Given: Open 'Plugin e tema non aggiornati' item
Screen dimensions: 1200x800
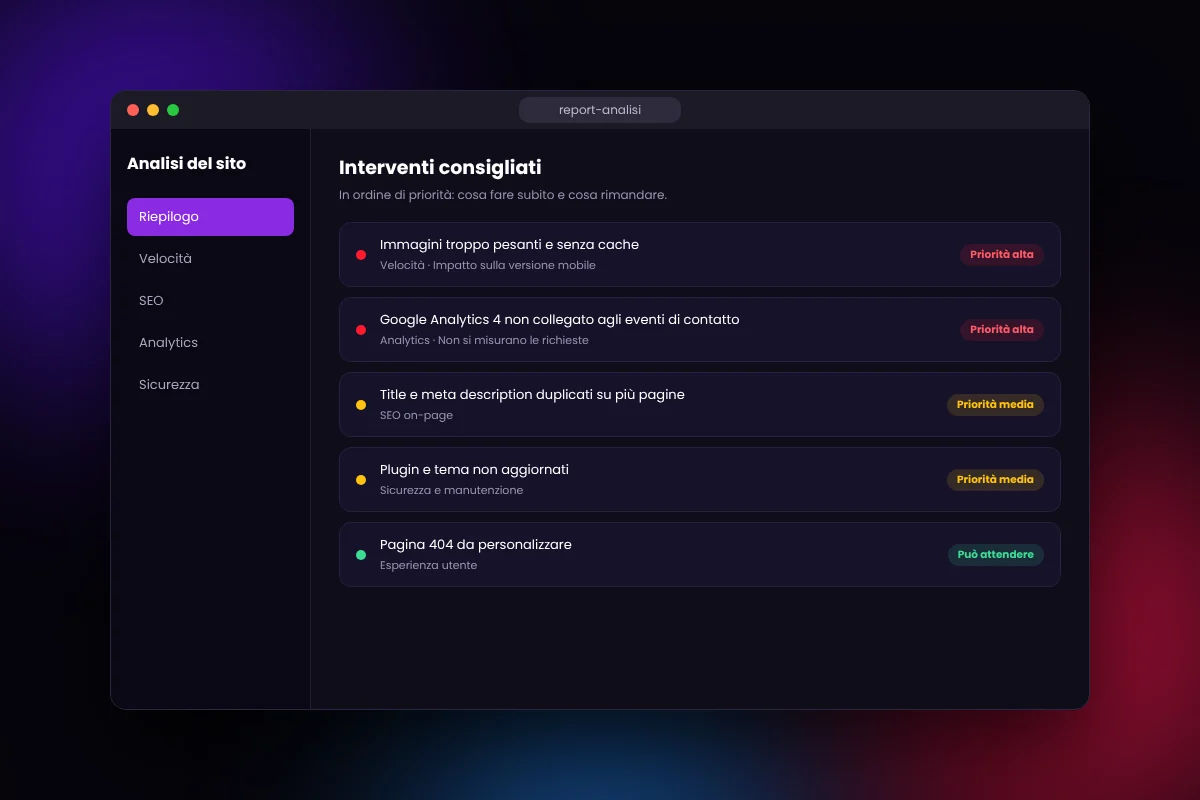Looking at the screenshot, I should pos(700,480).
